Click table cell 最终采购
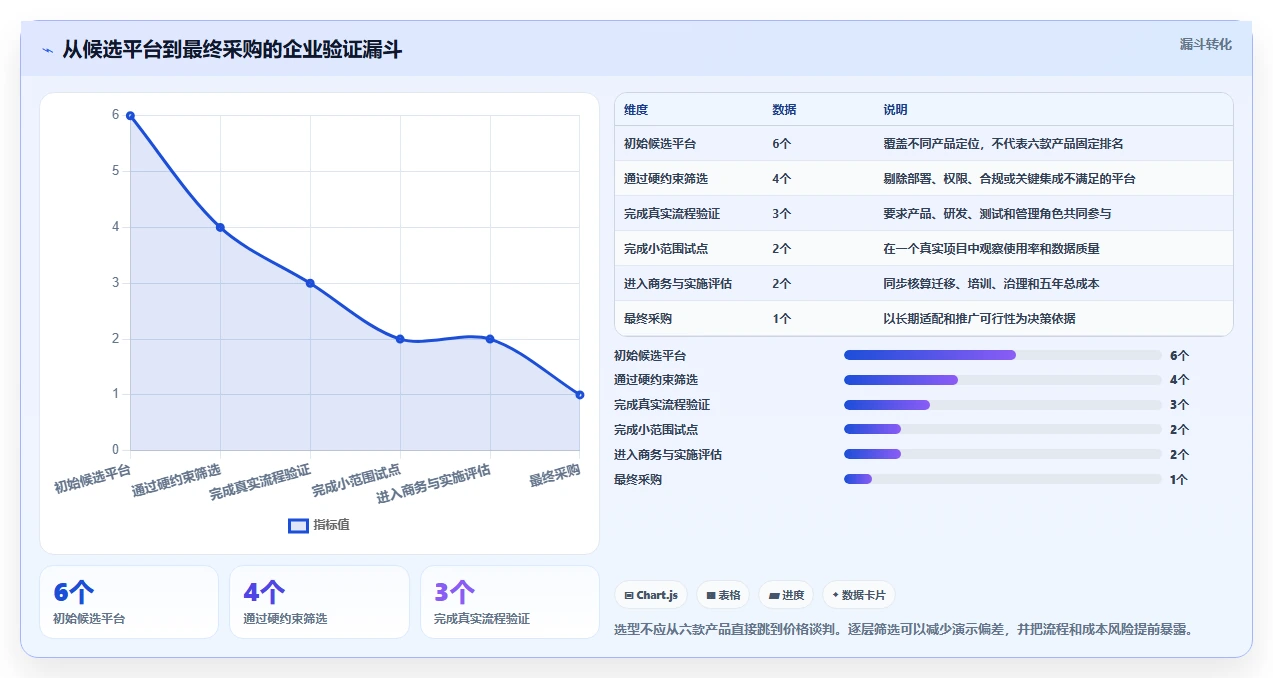 point(648,319)
